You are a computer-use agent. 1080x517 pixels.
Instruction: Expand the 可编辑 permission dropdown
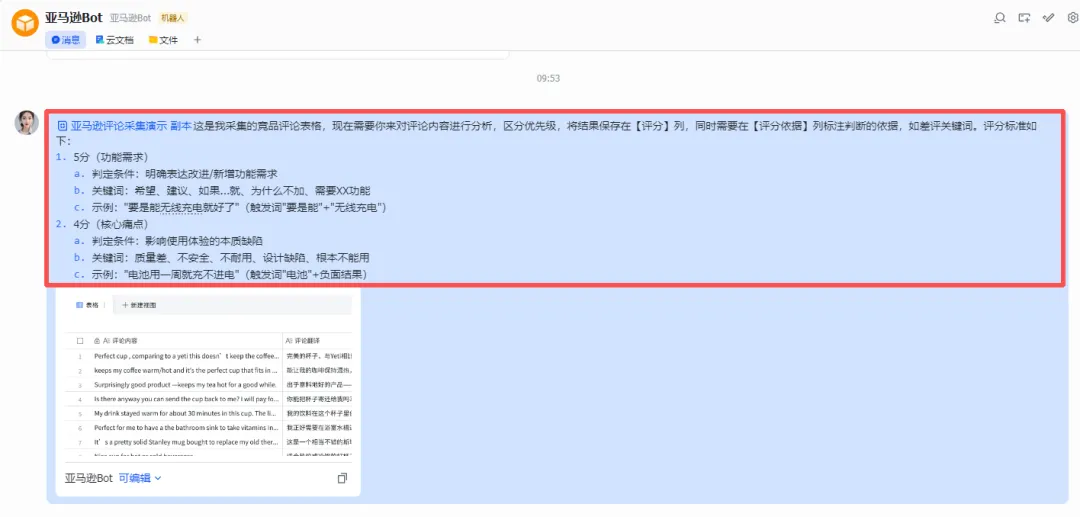pyautogui.click(x=140, y=478)
